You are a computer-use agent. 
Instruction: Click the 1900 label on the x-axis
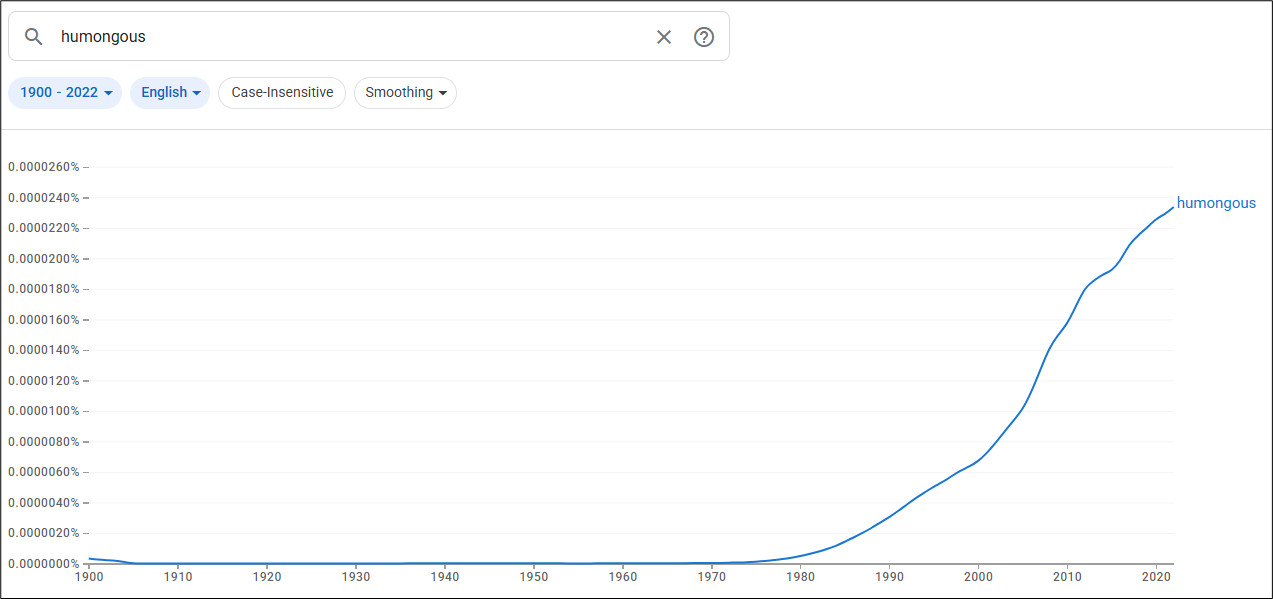(89, 576)
